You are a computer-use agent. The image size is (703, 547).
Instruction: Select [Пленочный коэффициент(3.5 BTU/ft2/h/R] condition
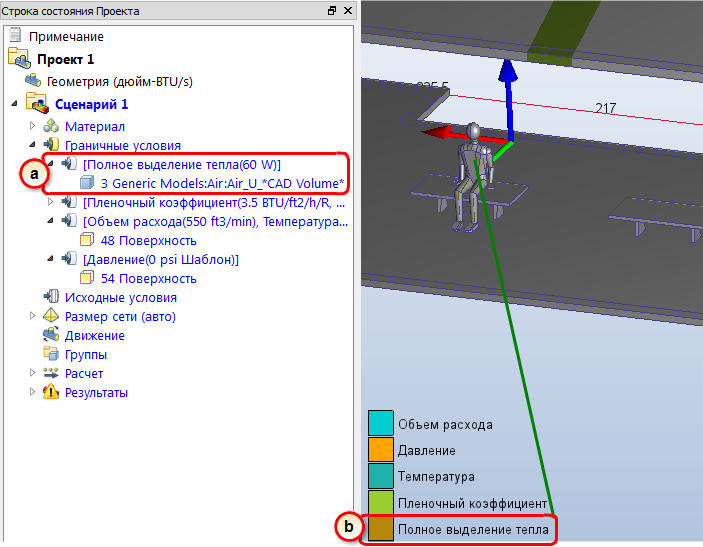(214, 203)
